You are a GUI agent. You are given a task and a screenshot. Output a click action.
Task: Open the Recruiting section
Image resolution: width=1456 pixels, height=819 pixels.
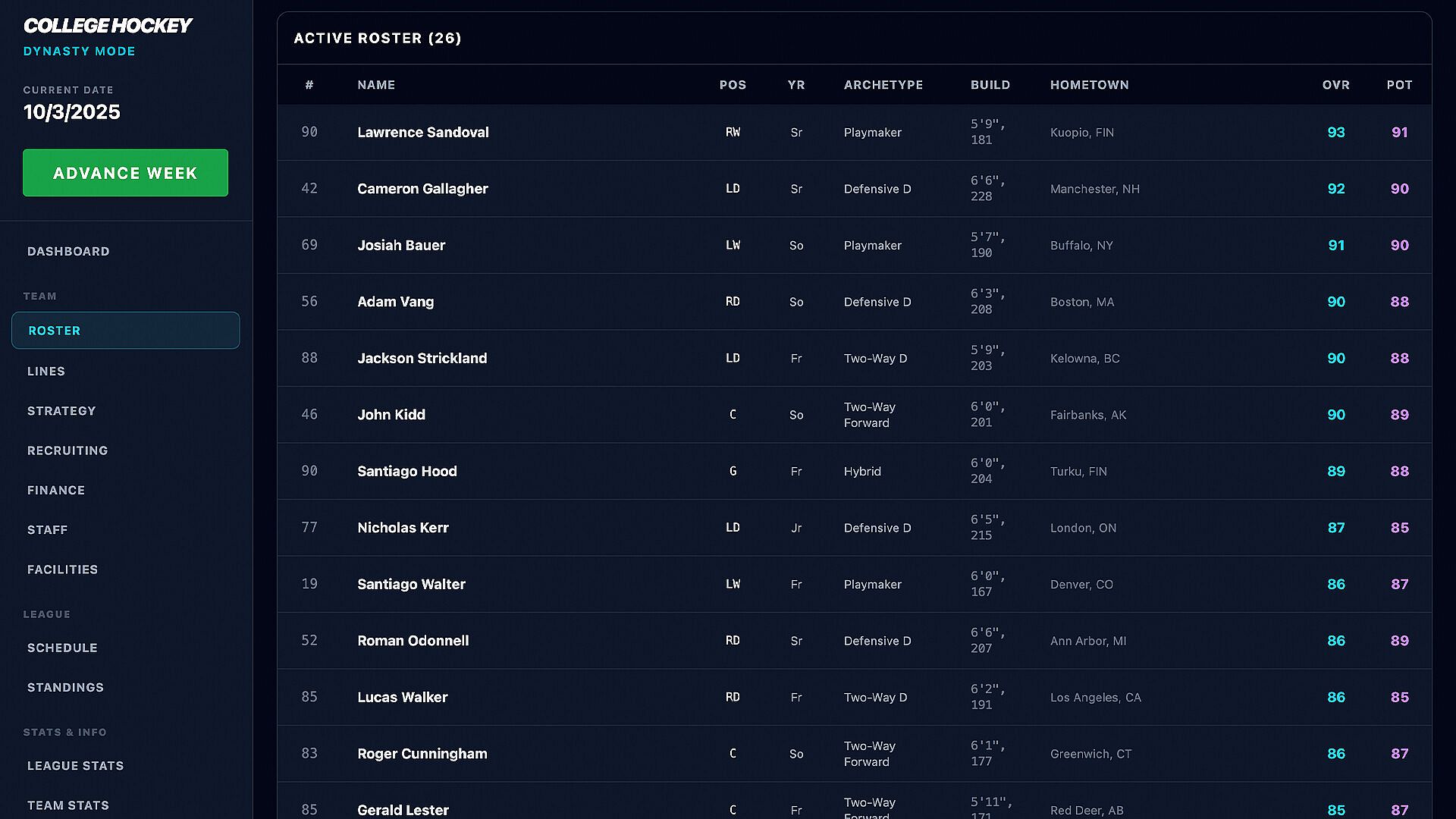(x=67, y=450)
